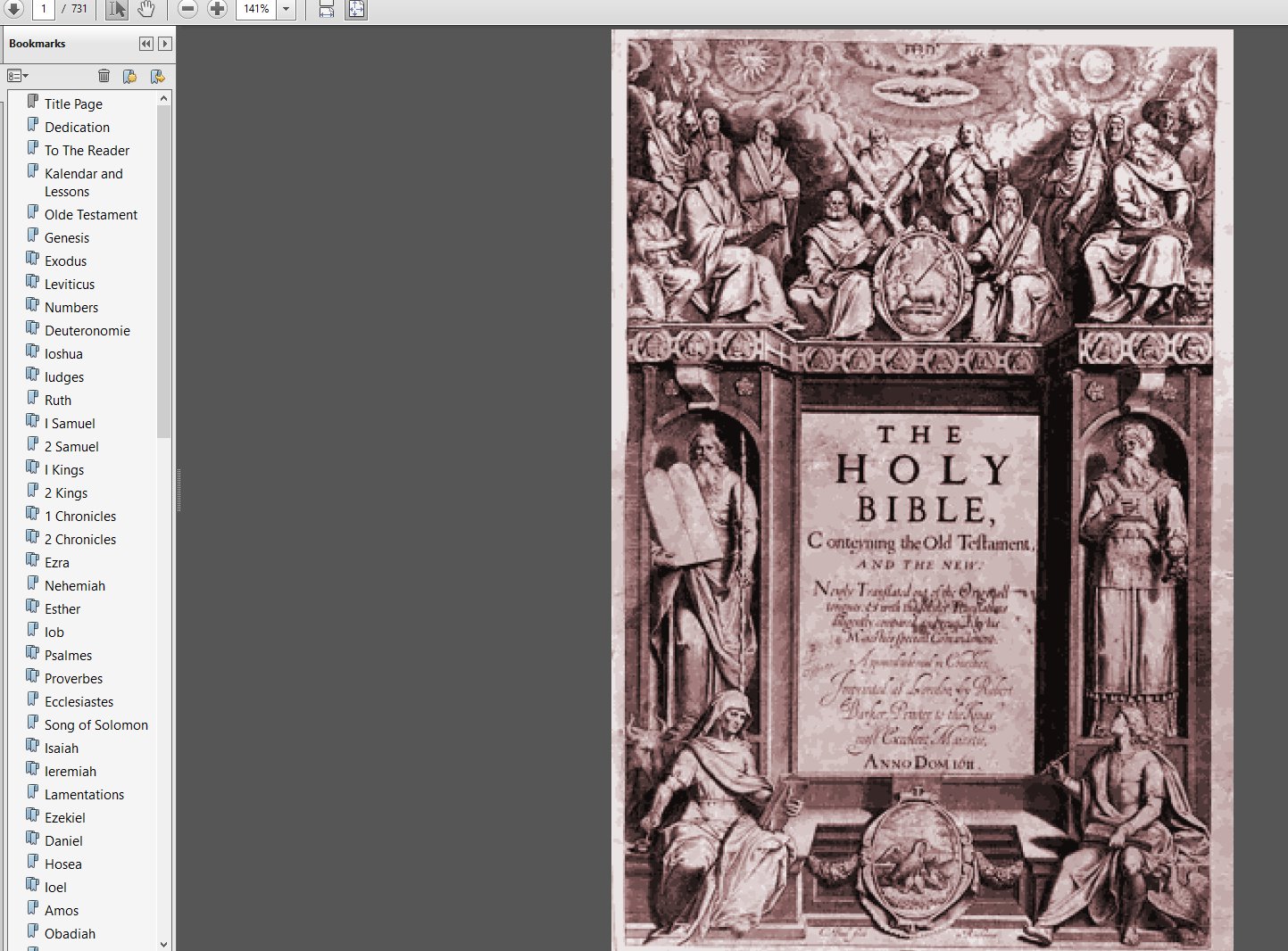Image resolution: width=1288 pixels, height=951 pixels.
Task: Jump to the Psalmes bookmark
Action: coord(69,656)
